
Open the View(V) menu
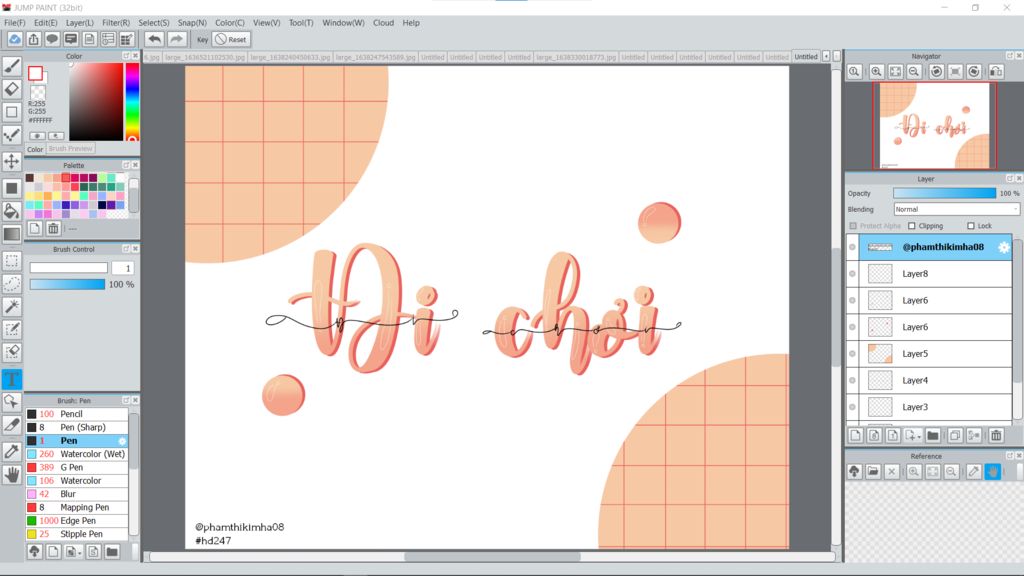266,23
